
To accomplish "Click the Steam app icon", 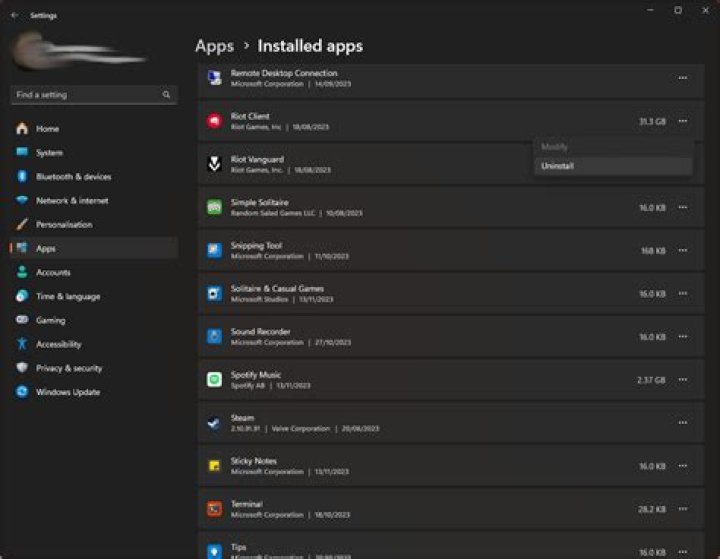I will pos(214,423).
